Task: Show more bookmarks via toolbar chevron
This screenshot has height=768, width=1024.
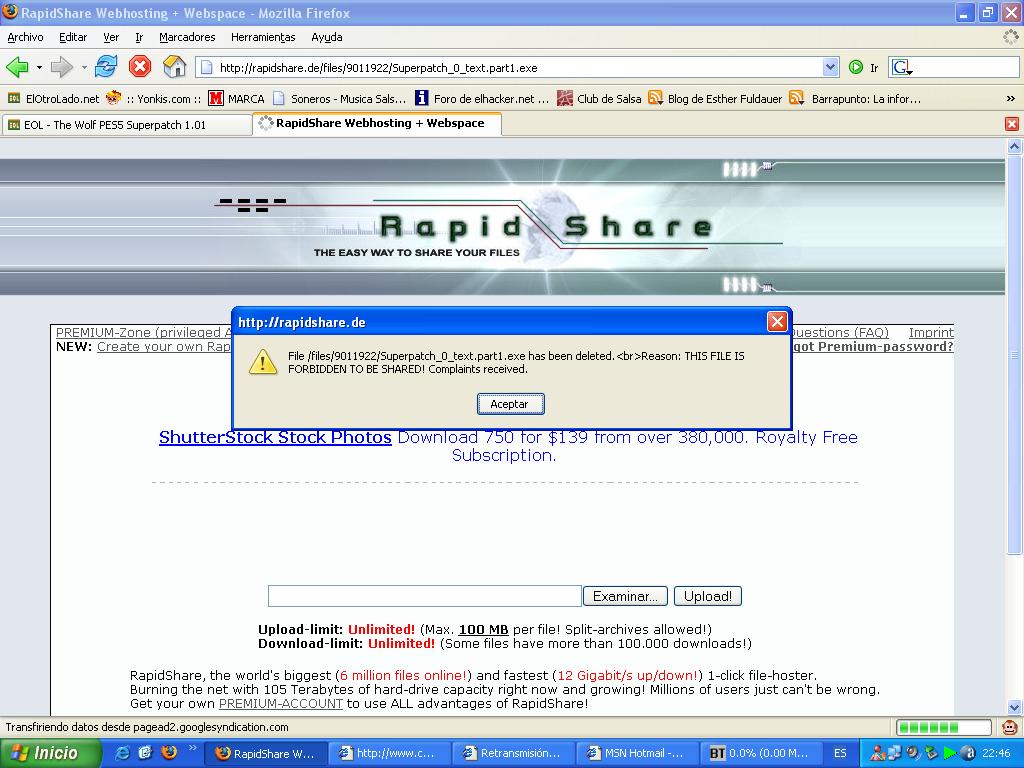Action: pyautogui.click(x=1010, y=99)
